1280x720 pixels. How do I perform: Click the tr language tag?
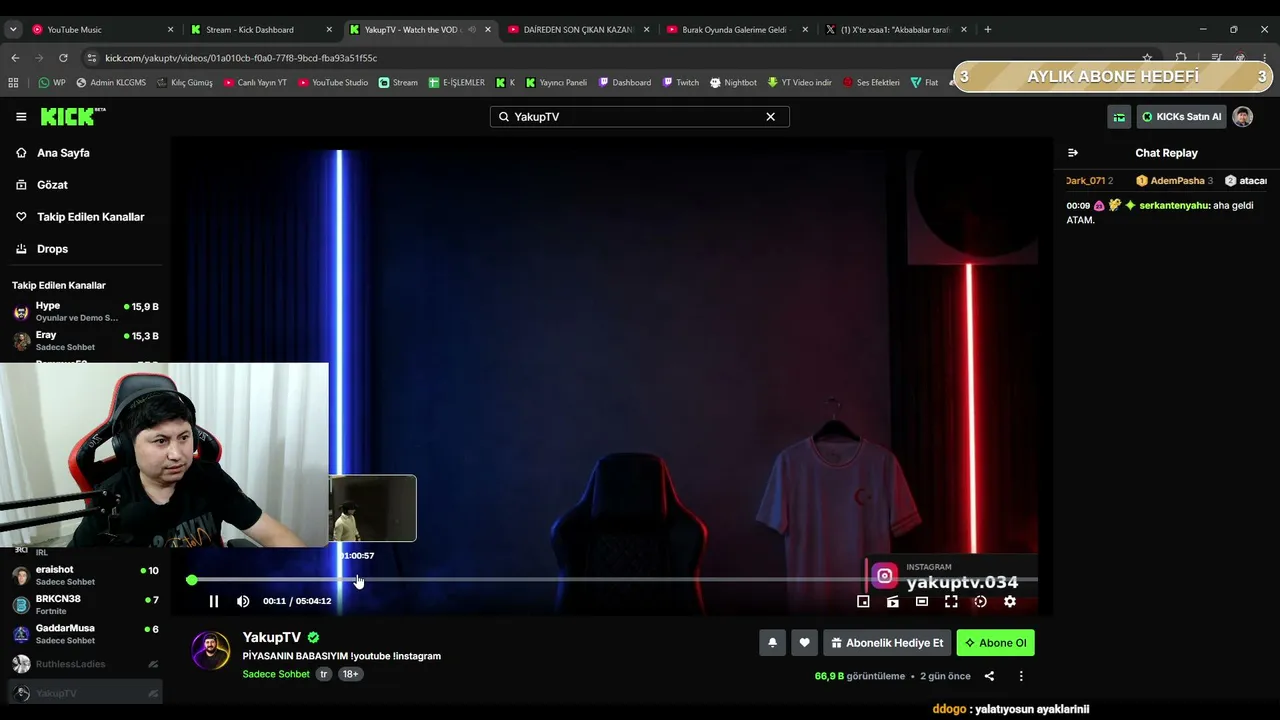(x=324, y=674)
